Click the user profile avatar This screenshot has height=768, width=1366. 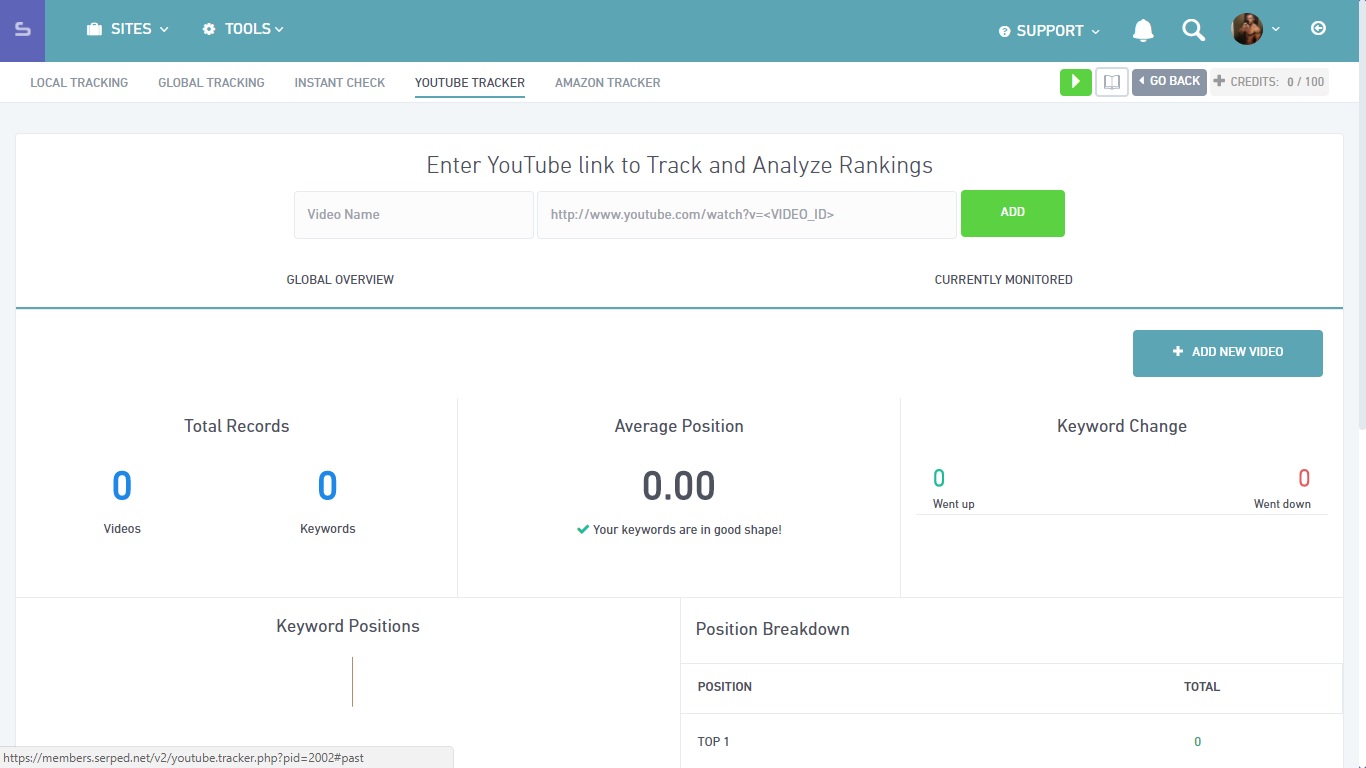click(1247, 29)
